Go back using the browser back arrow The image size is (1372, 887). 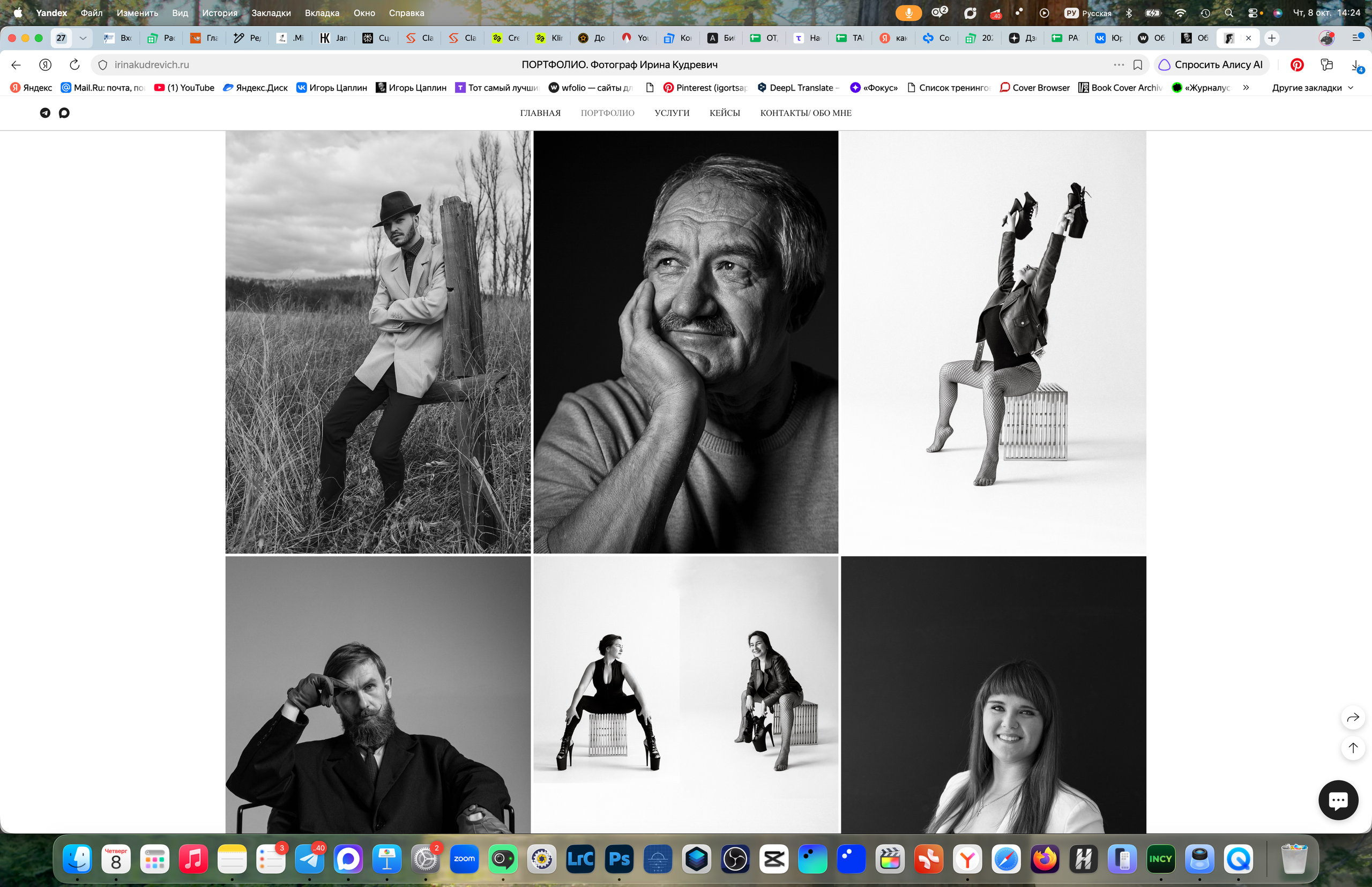pos(16,64)
